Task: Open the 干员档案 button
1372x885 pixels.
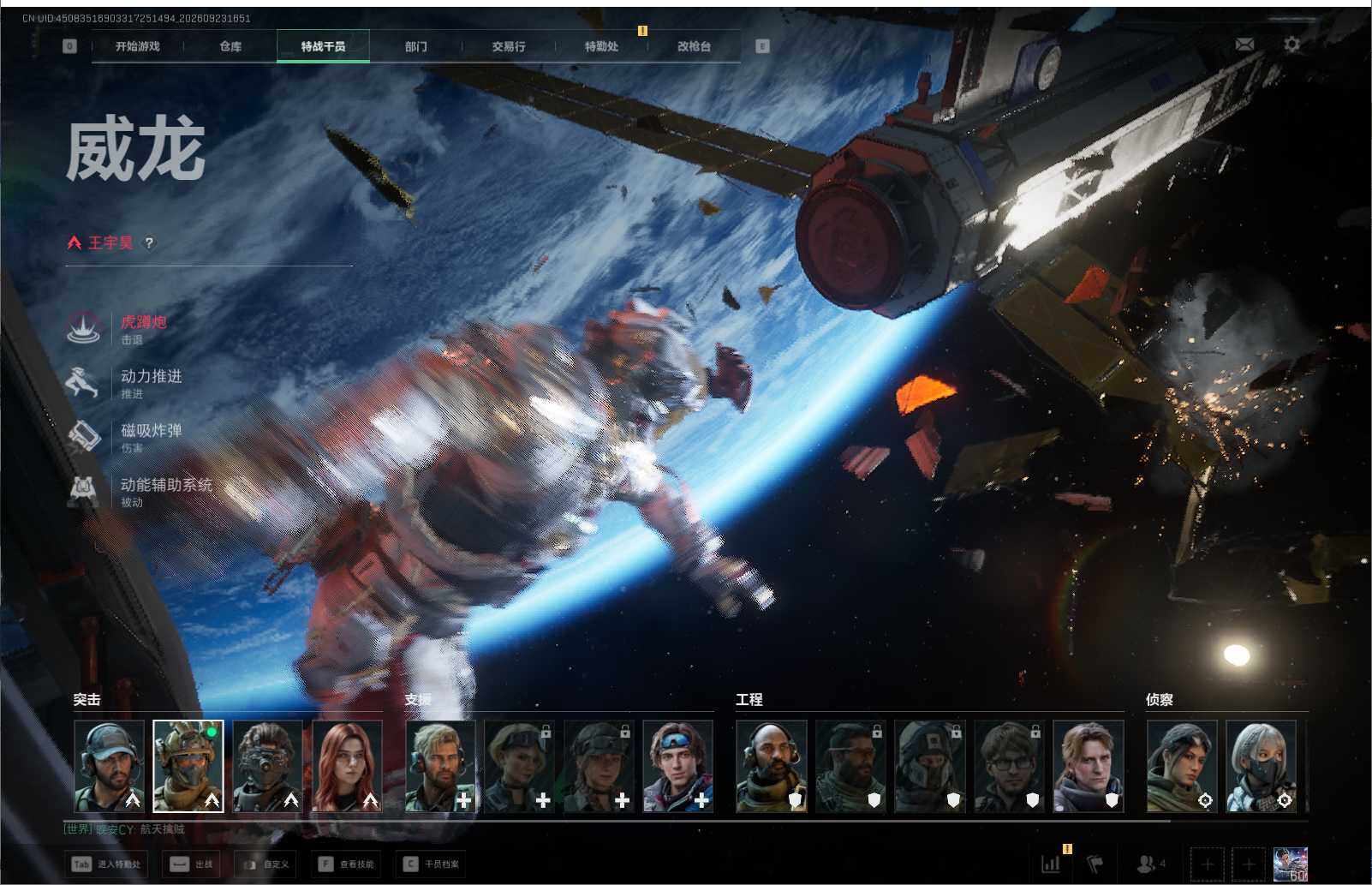Action: (431, 864)
